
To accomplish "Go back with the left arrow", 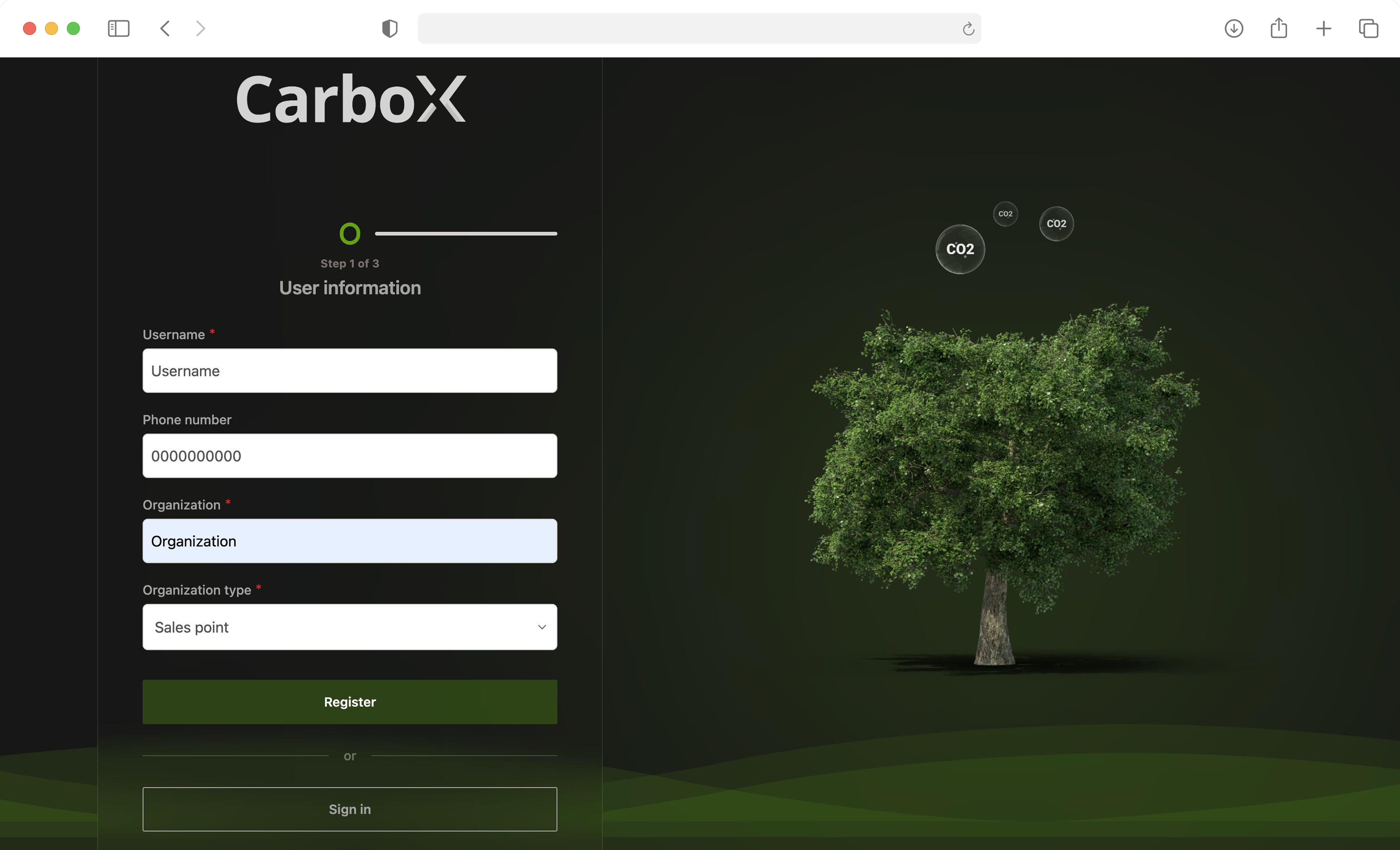I will point(165,28).
